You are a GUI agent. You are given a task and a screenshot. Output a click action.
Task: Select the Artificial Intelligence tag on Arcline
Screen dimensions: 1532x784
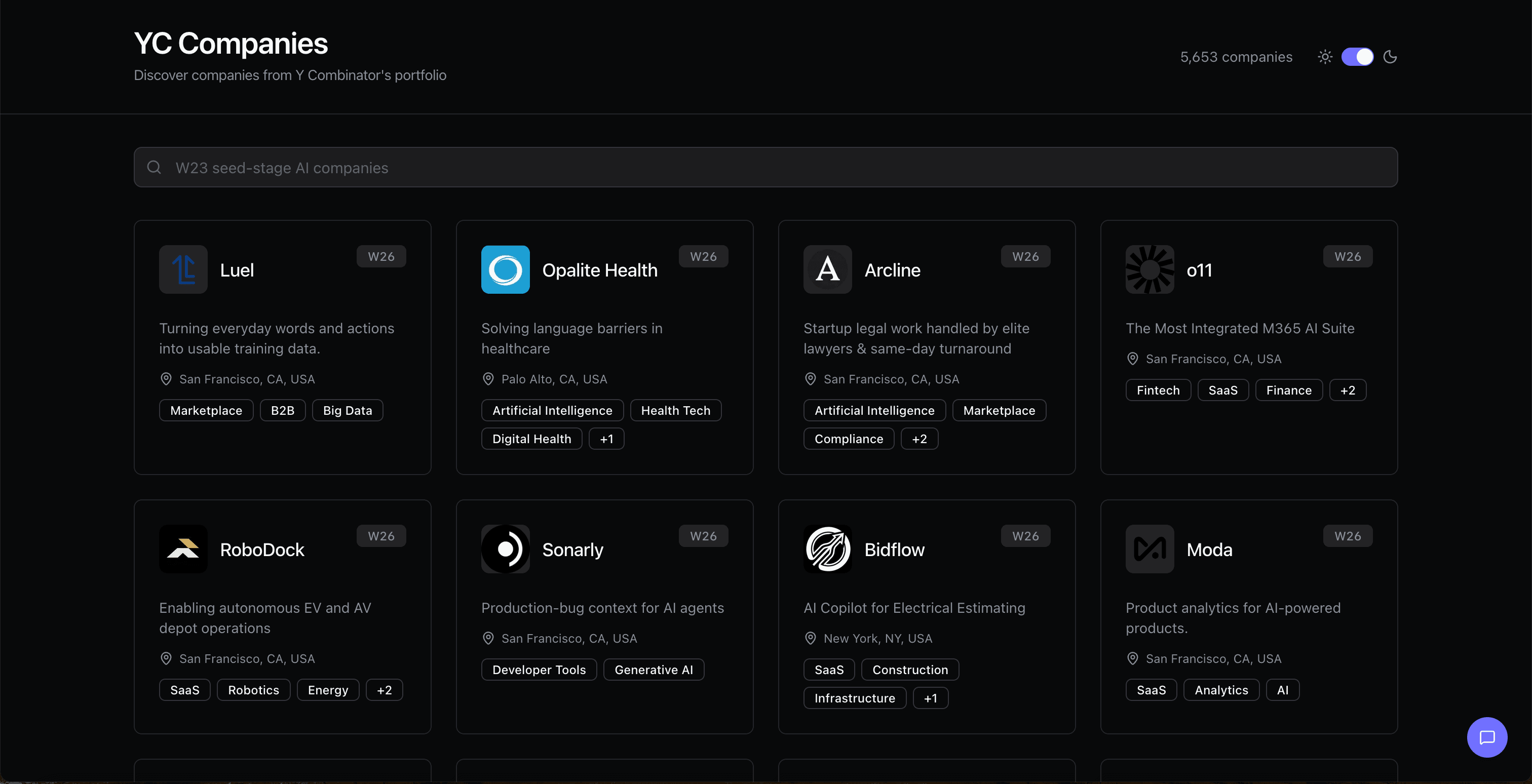(873, 410)
